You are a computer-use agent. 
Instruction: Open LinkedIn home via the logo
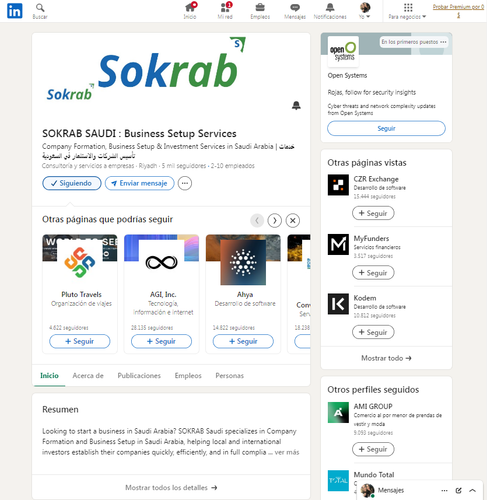14,11
